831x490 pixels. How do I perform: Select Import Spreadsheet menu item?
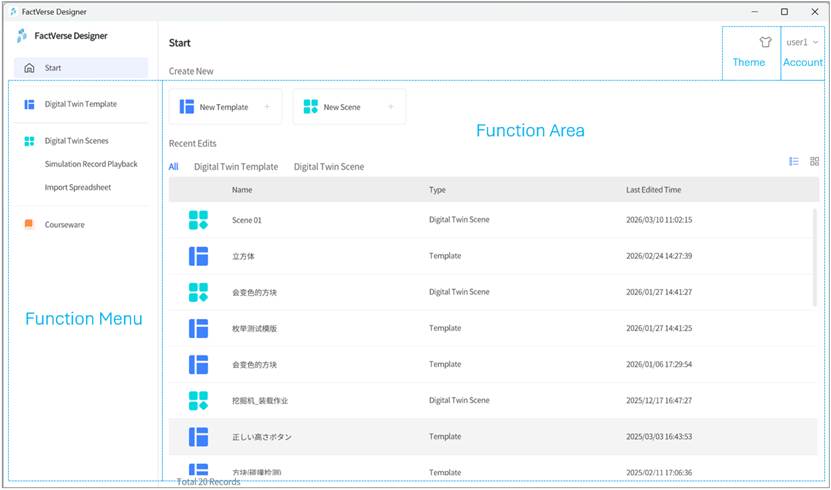coord(78,187)
